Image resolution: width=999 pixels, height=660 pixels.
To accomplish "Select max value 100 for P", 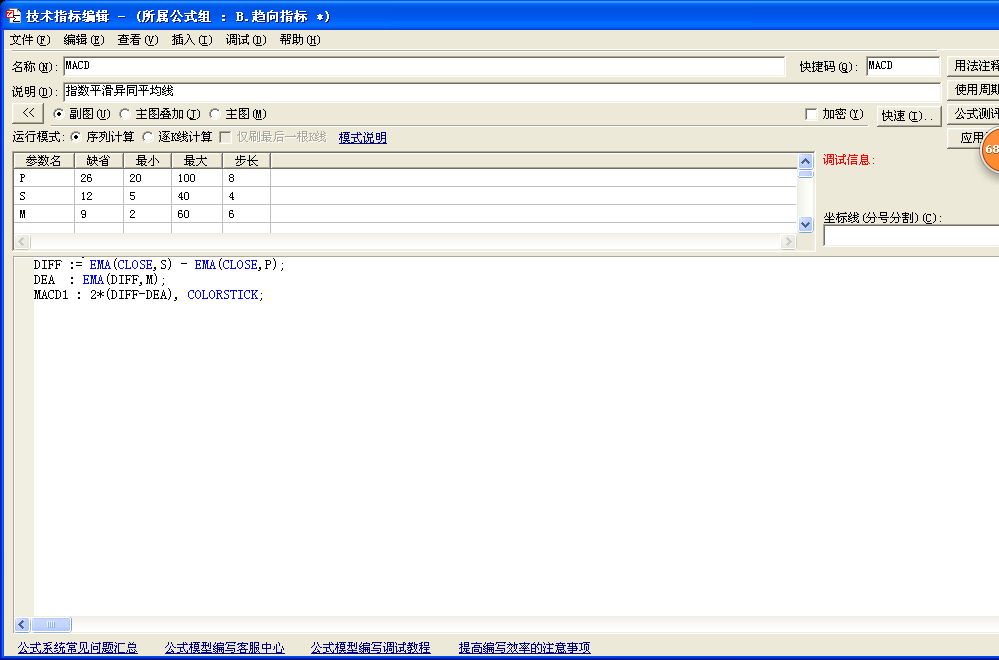I will point(197,178).
